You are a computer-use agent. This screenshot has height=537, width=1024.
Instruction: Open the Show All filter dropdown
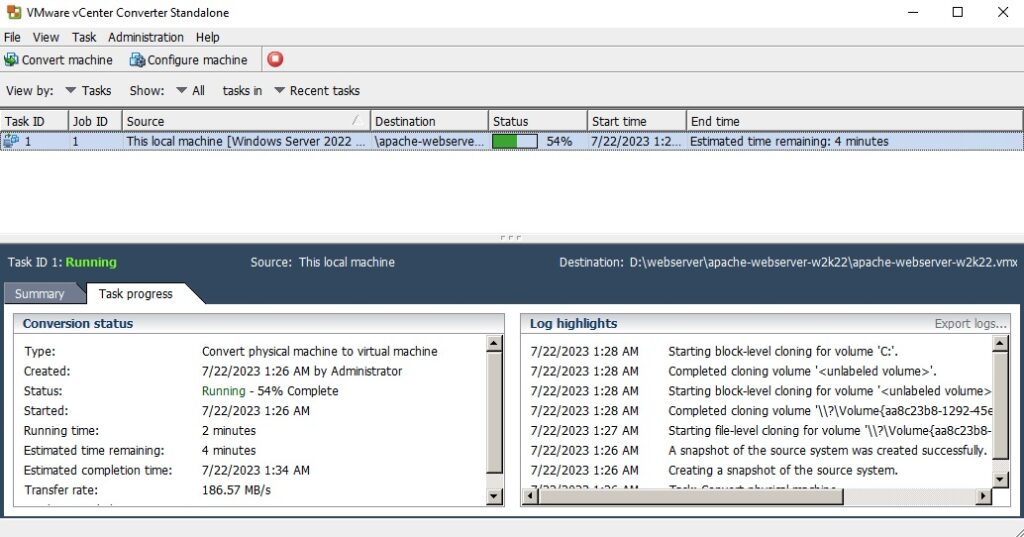pyautogui.click(x=190, y=91)
